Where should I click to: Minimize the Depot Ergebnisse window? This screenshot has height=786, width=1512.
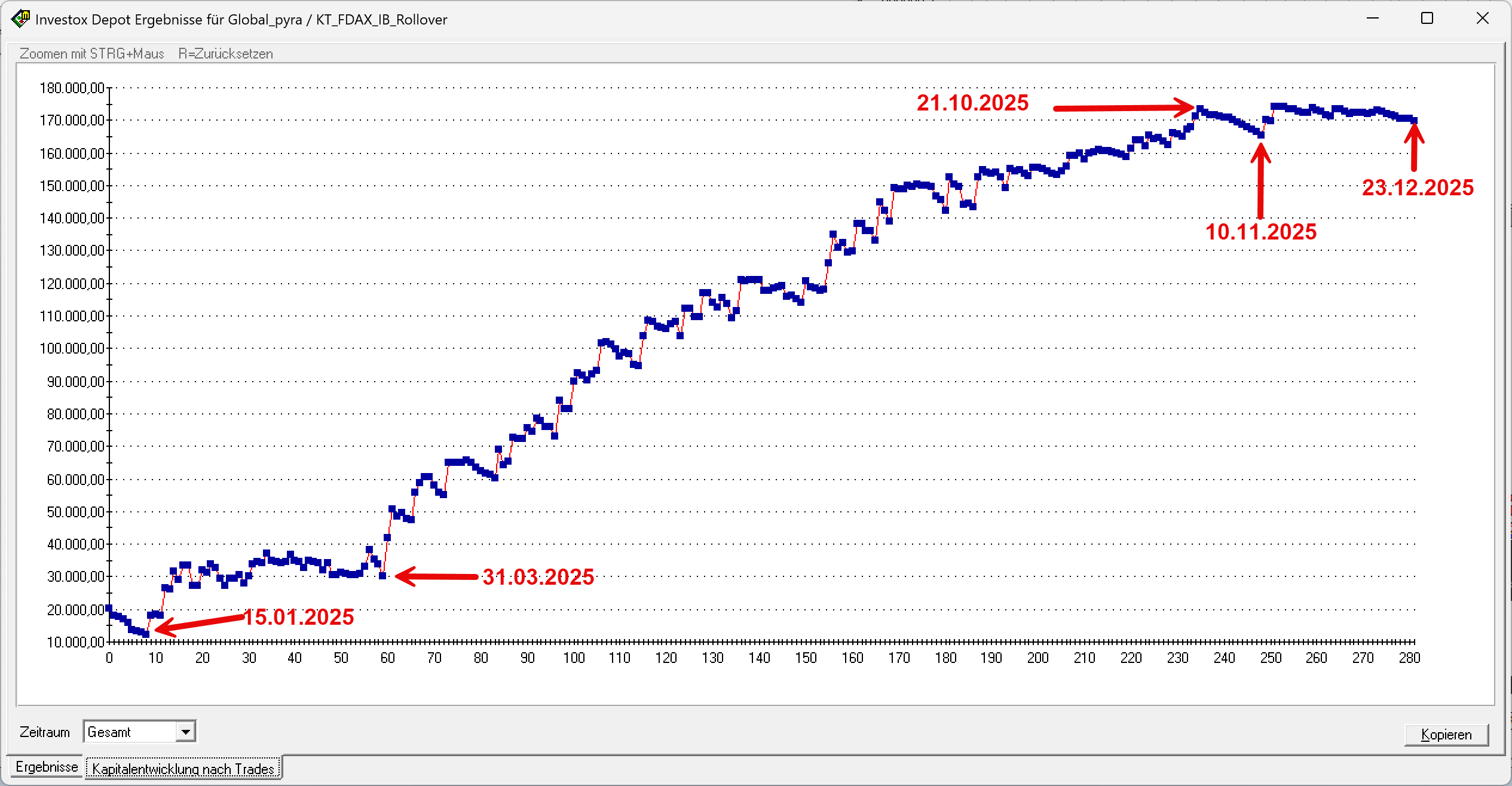[1372, 19]
